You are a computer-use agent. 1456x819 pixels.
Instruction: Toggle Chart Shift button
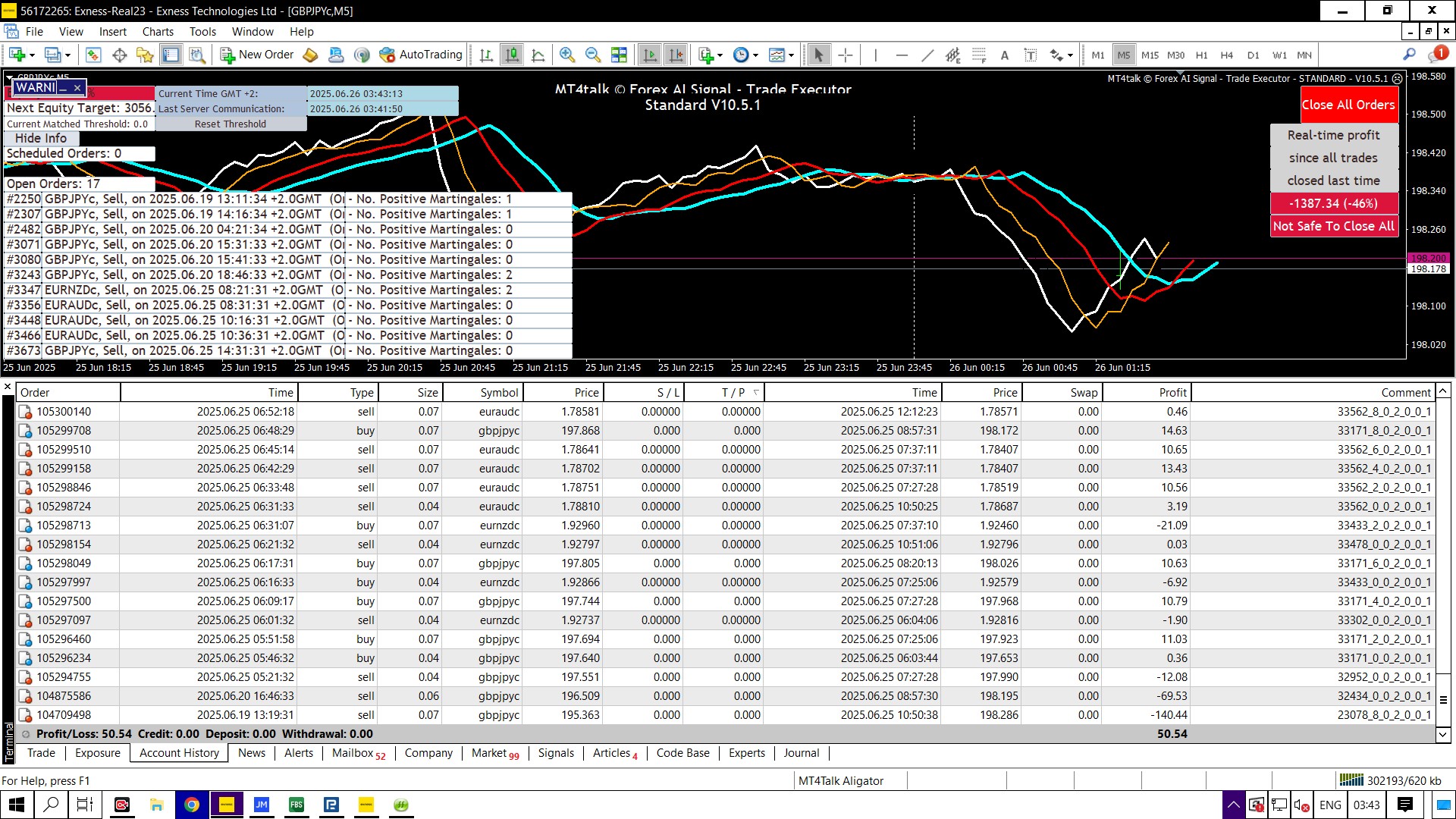676,55
